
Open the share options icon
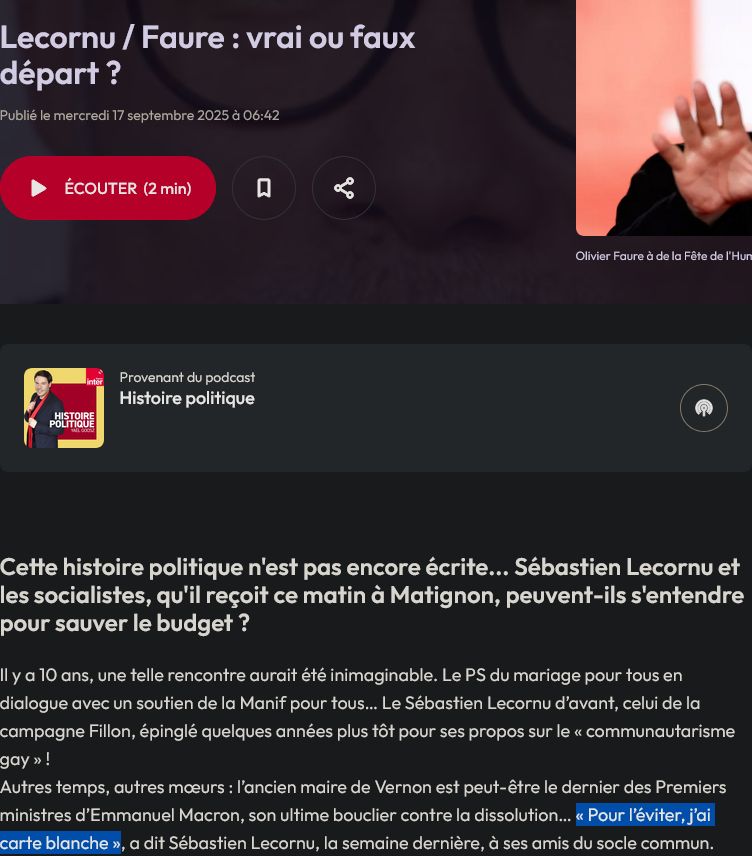pos(344,188)
